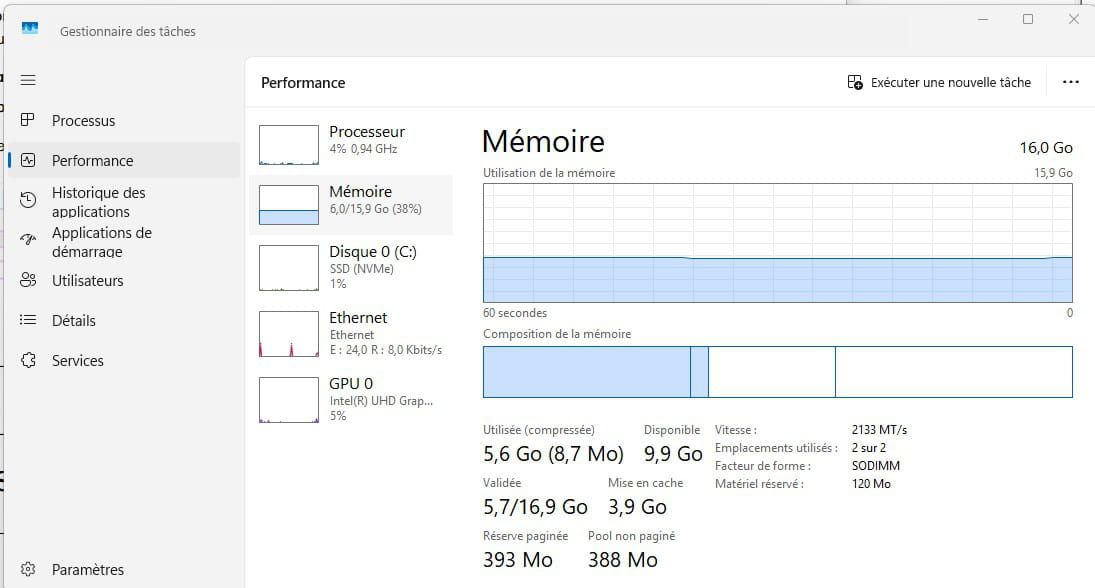The image size is (1095, 588).
Task: Maximize the Task Manager window
Action: coord(1028,19)
